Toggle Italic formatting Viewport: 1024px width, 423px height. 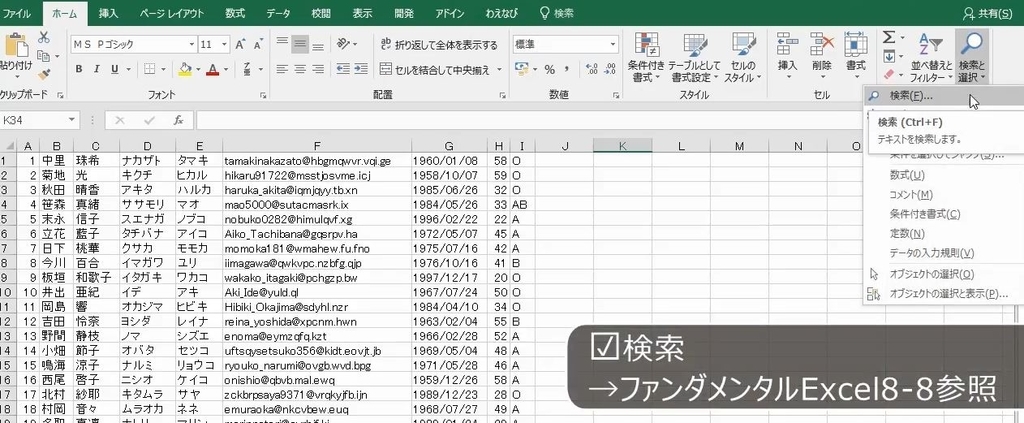97,69
